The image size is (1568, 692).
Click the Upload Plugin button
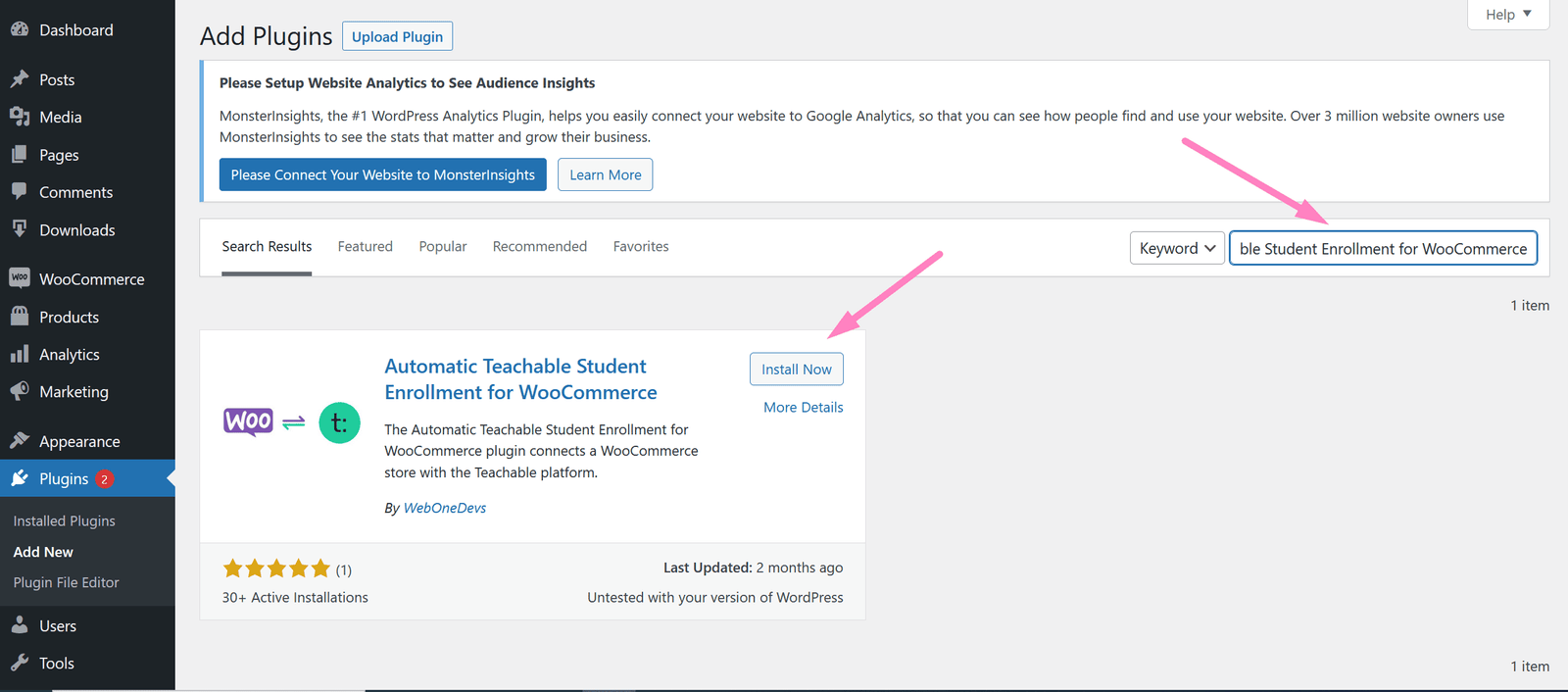tap(397, 36)
